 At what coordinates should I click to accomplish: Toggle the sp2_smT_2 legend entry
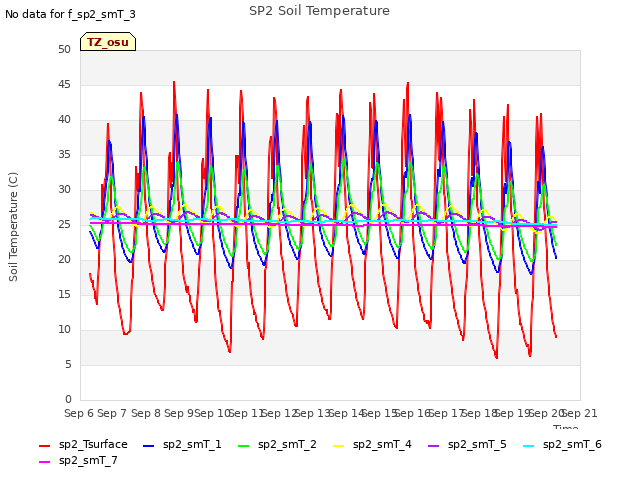pos(277,444)
